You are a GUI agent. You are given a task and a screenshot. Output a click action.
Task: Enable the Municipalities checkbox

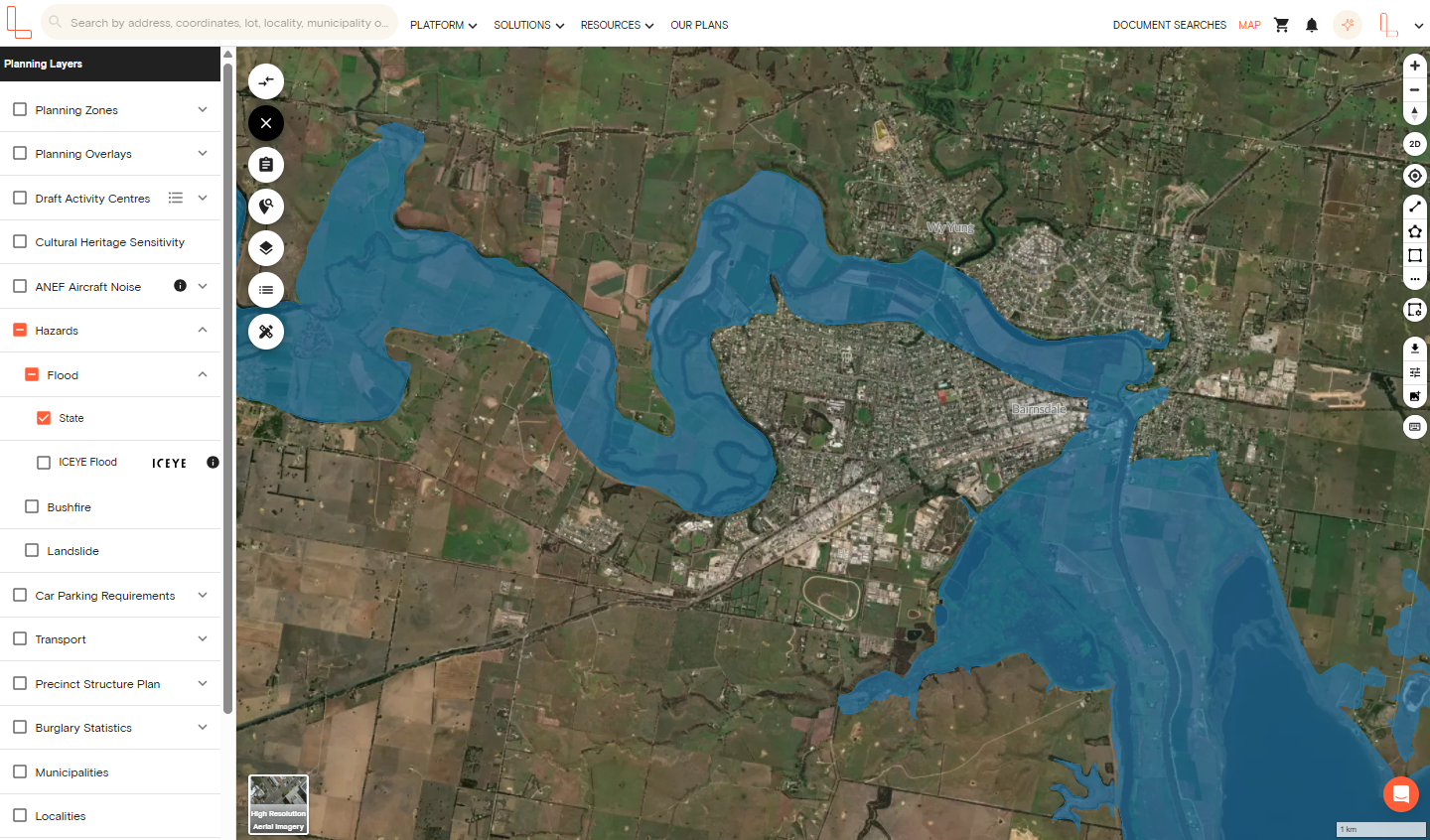[x=20, y=771]
